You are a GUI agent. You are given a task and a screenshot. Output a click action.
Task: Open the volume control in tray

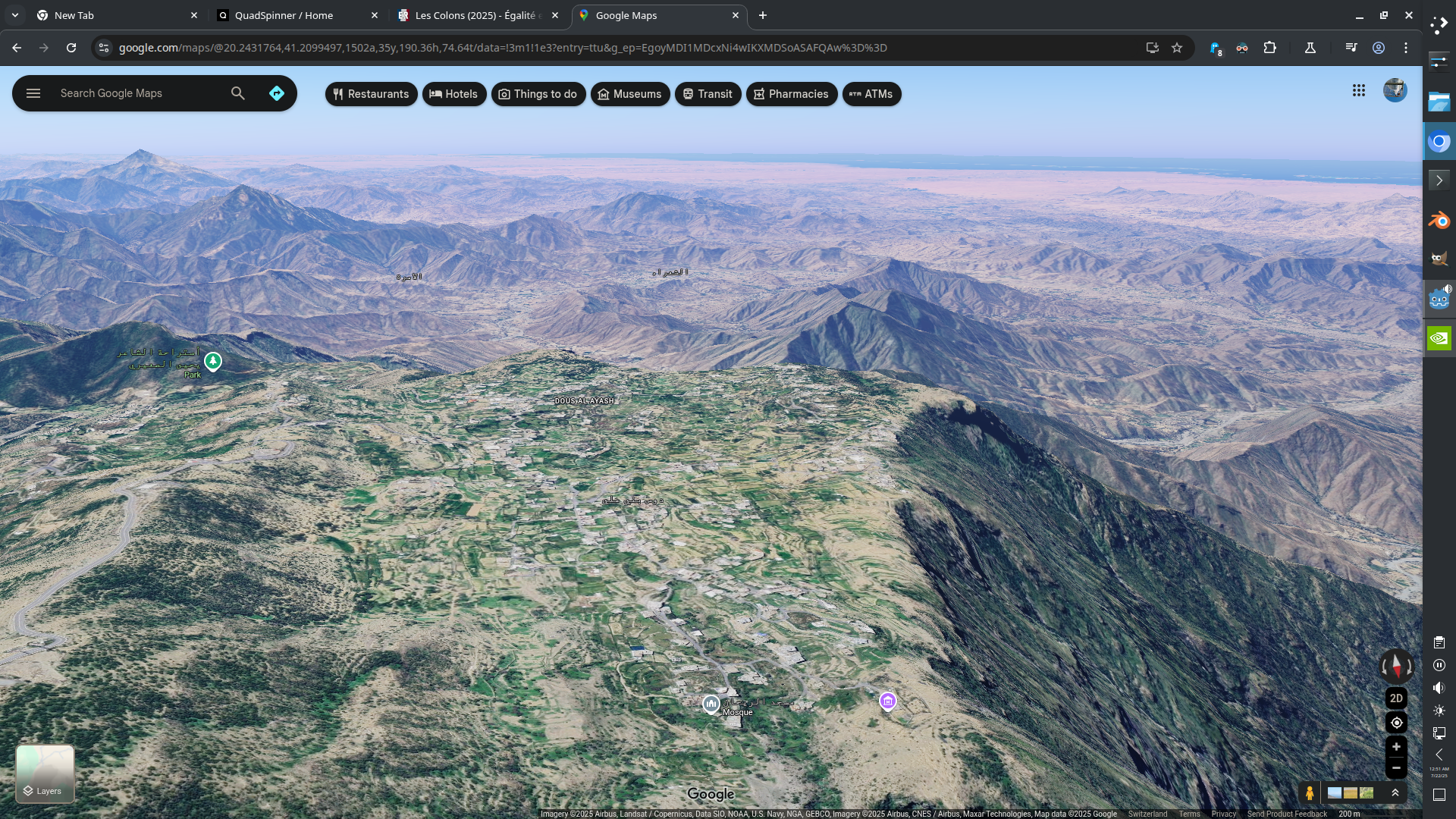(x=1439, y=688)
